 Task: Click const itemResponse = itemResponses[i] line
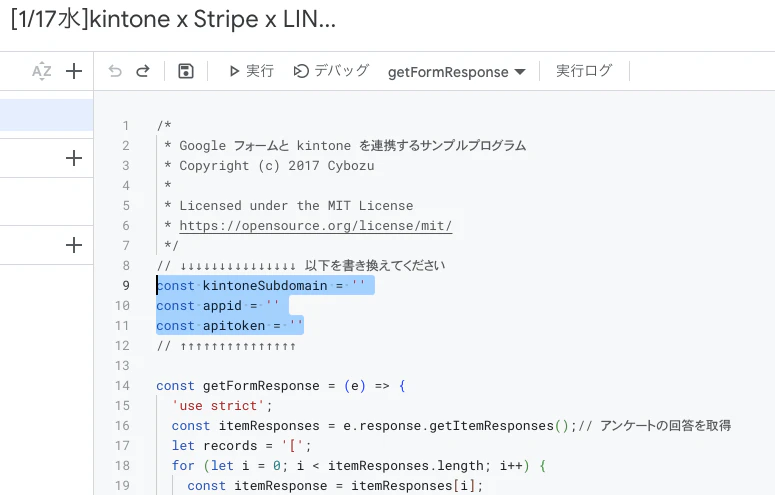(335, 486)
